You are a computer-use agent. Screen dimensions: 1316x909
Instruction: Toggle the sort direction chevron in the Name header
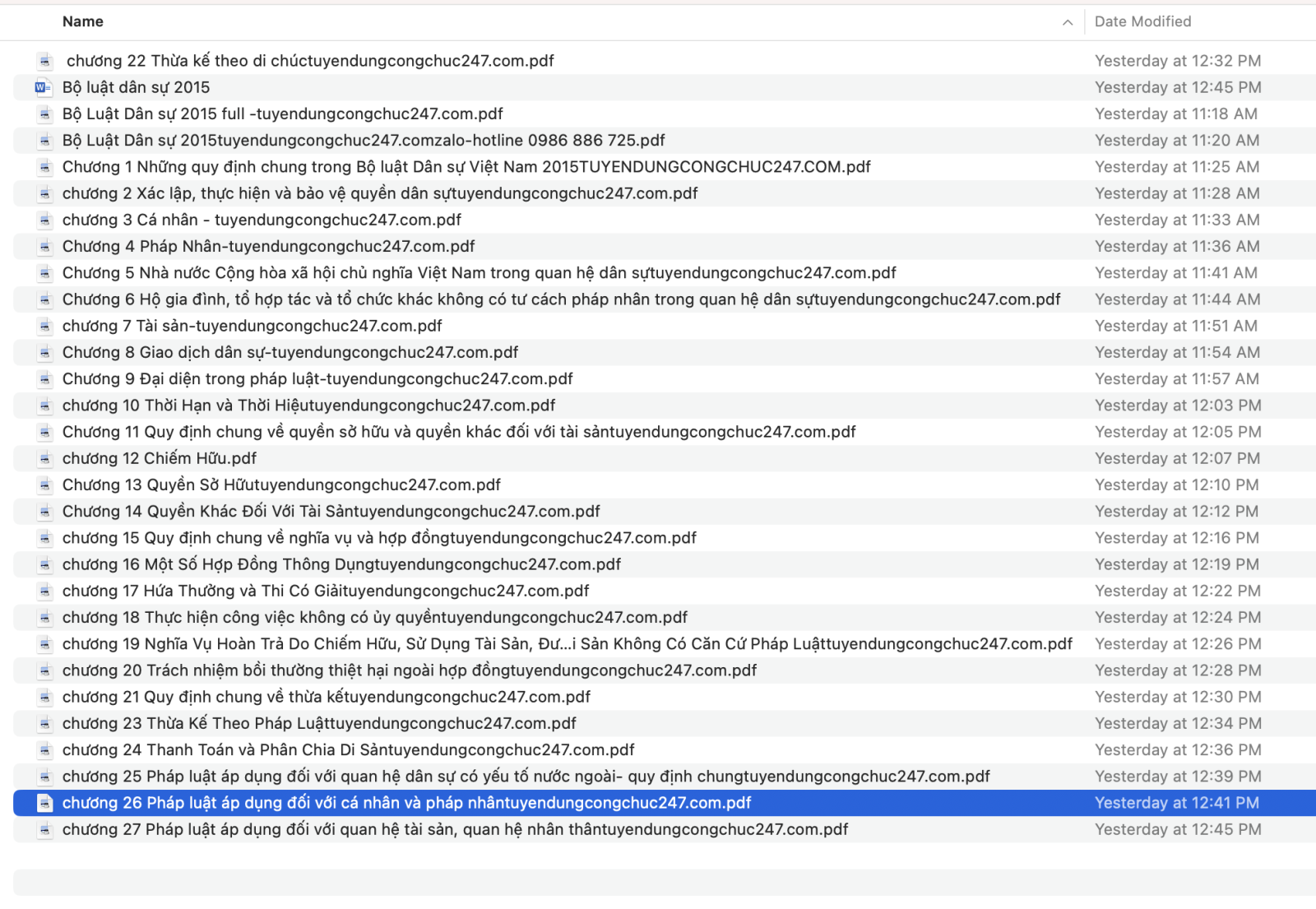click(x=1068, y=22)
